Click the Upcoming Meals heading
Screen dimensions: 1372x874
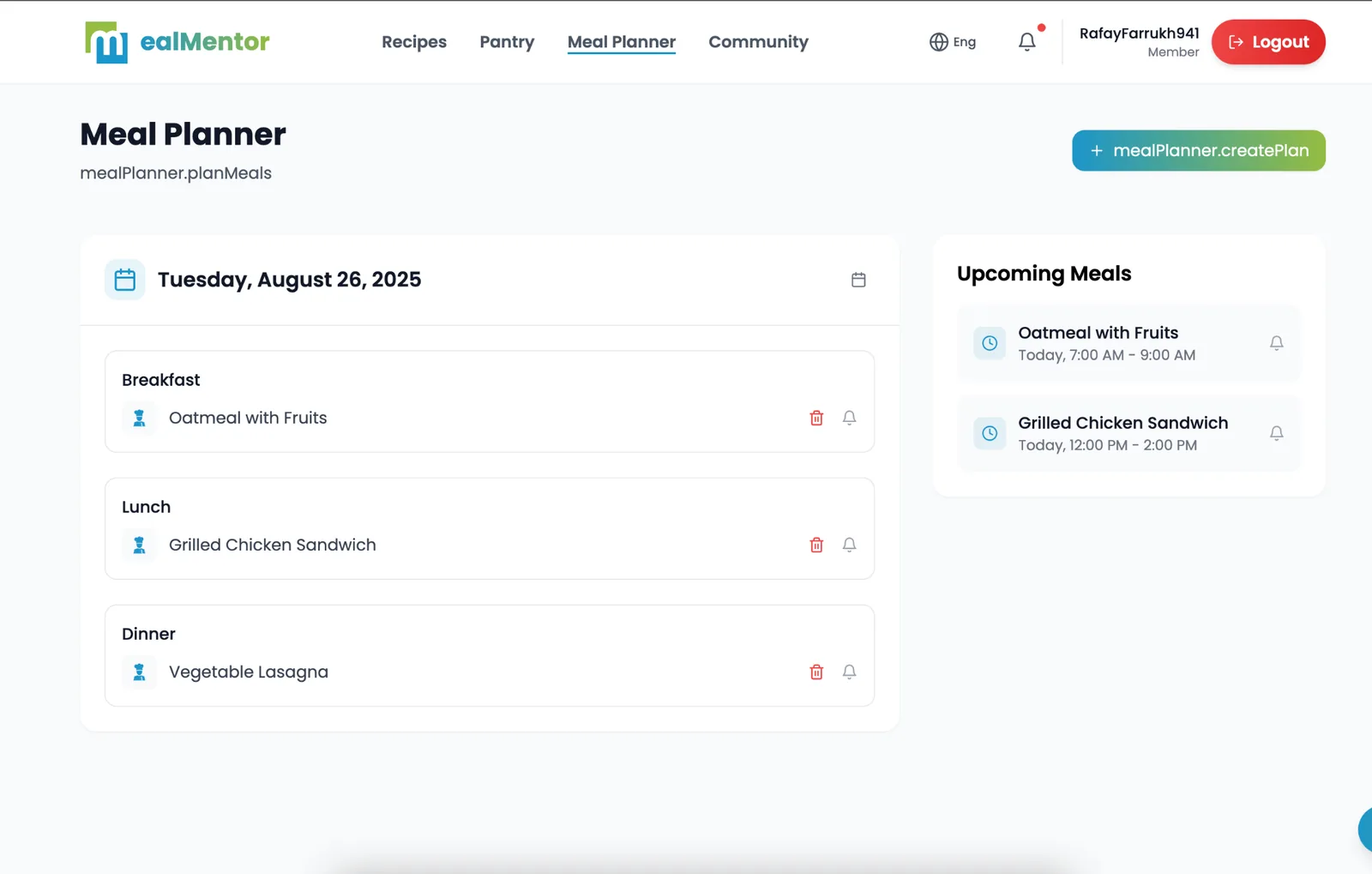point(1044,274)
